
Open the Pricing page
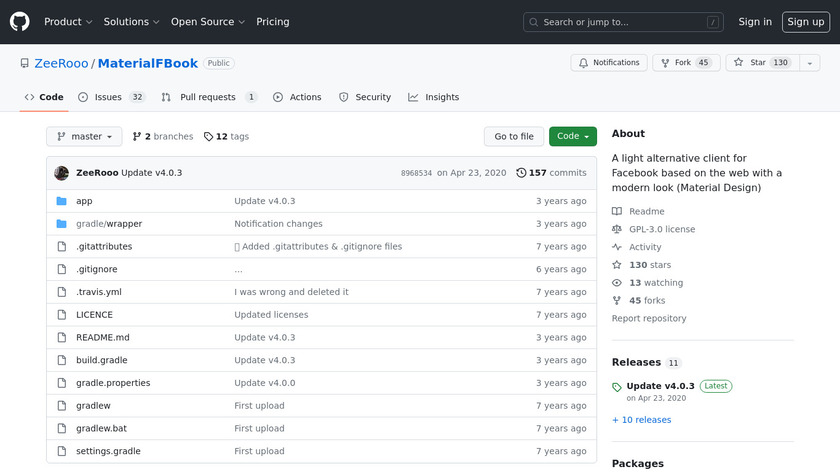[273, 22]
